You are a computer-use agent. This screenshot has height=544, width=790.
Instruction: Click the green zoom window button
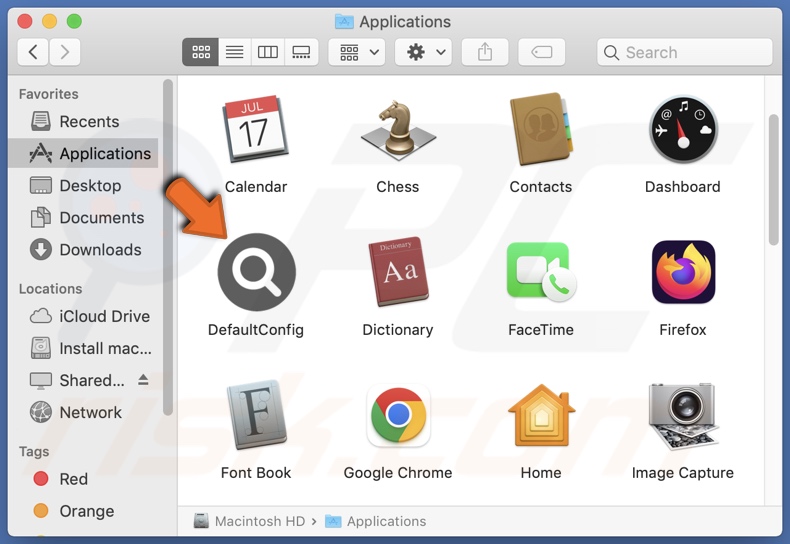74,21
